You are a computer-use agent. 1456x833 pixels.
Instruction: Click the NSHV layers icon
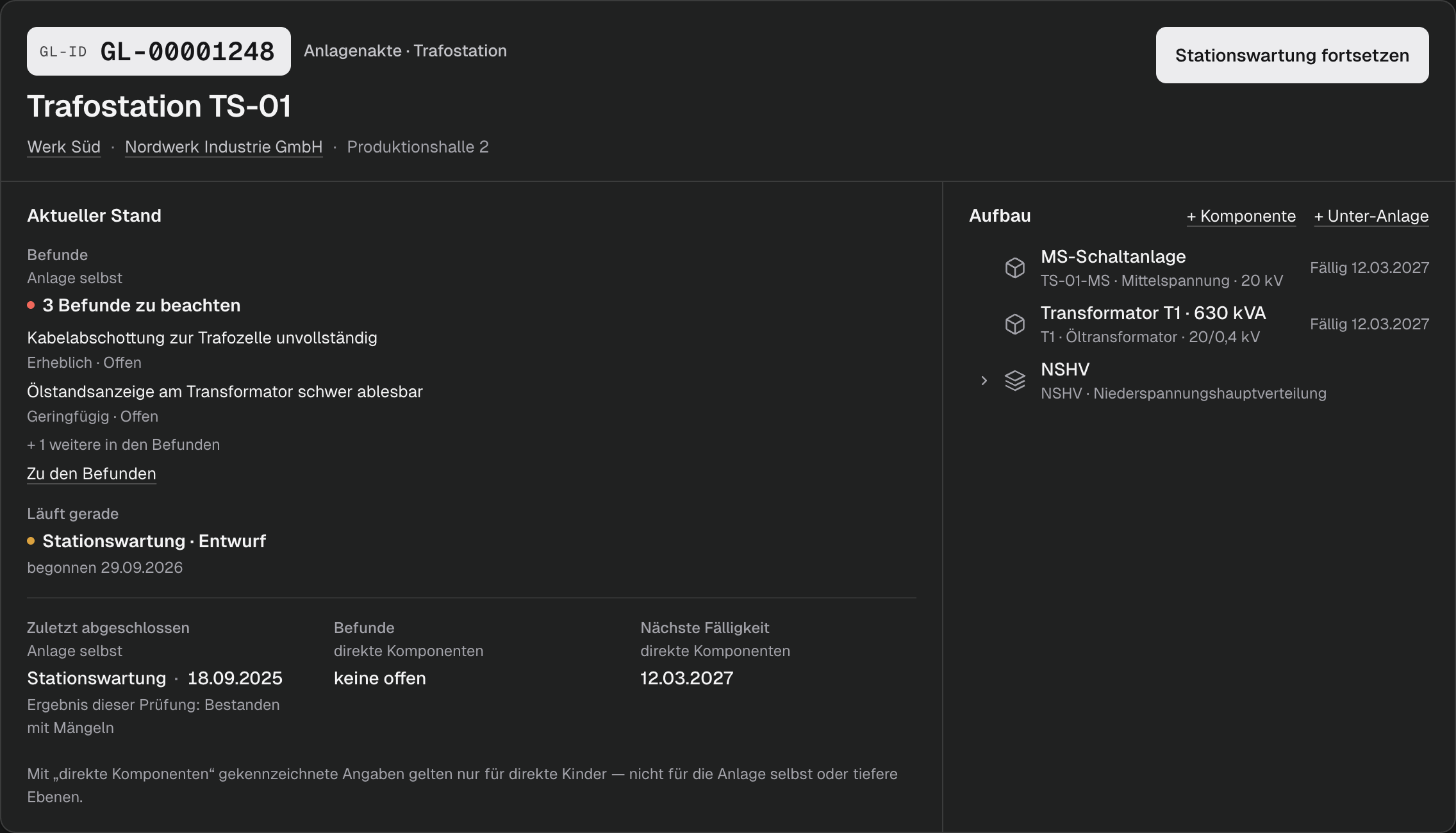click(1015, 381)
